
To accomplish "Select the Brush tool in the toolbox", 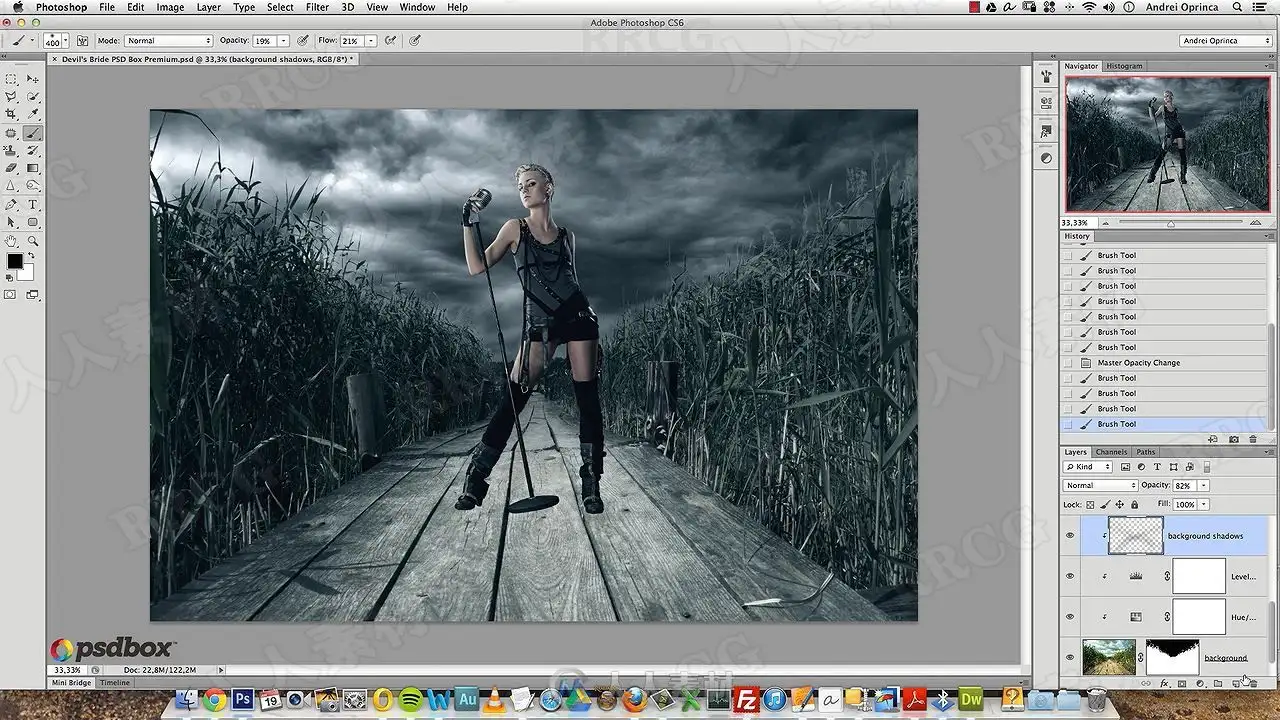I will point(33,133).
